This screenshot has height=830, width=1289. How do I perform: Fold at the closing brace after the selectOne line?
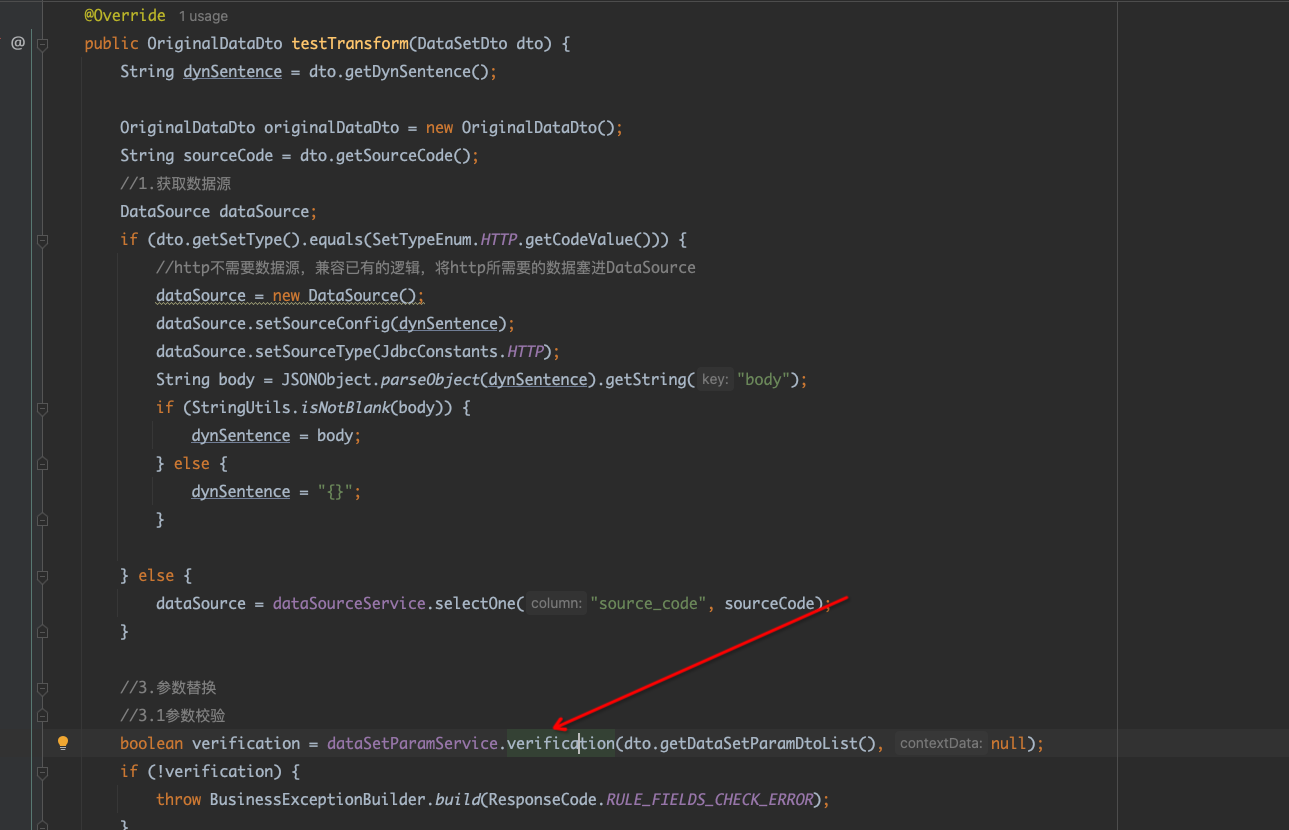click(x=42, y=632)
